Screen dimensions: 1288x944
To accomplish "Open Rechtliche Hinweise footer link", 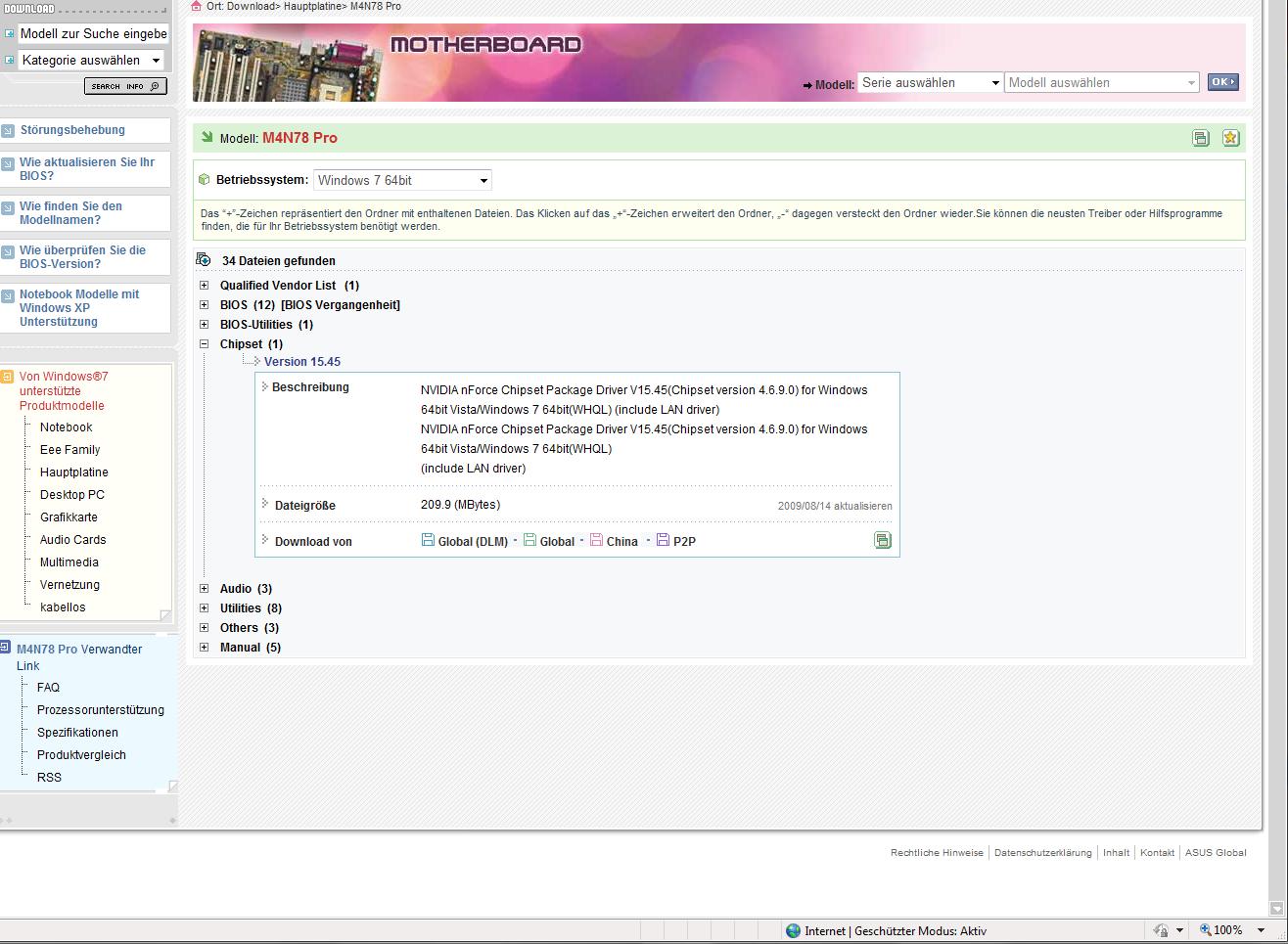I will [937, 853].
